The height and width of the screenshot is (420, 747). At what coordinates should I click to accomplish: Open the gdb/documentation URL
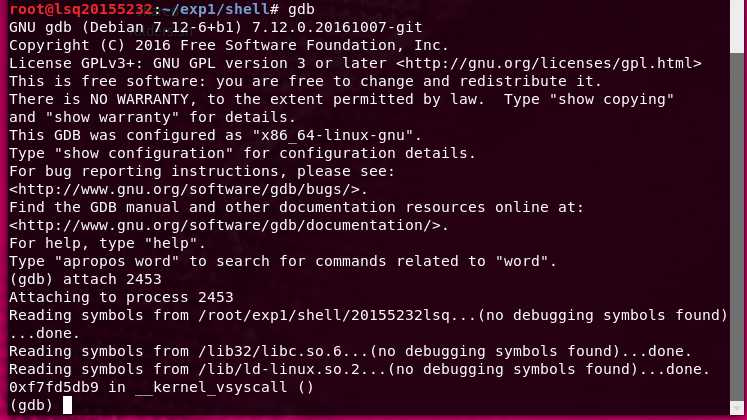[225, 225]
